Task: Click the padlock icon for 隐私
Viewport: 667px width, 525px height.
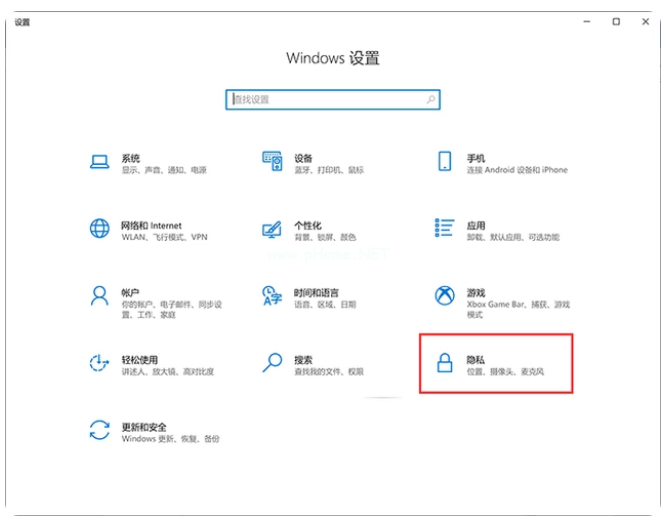Action: coord(444,363)
